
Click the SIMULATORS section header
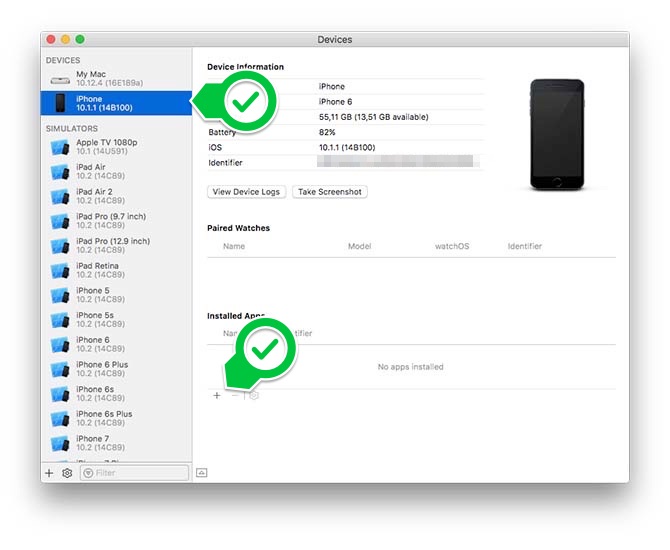(x=72, y=129)
